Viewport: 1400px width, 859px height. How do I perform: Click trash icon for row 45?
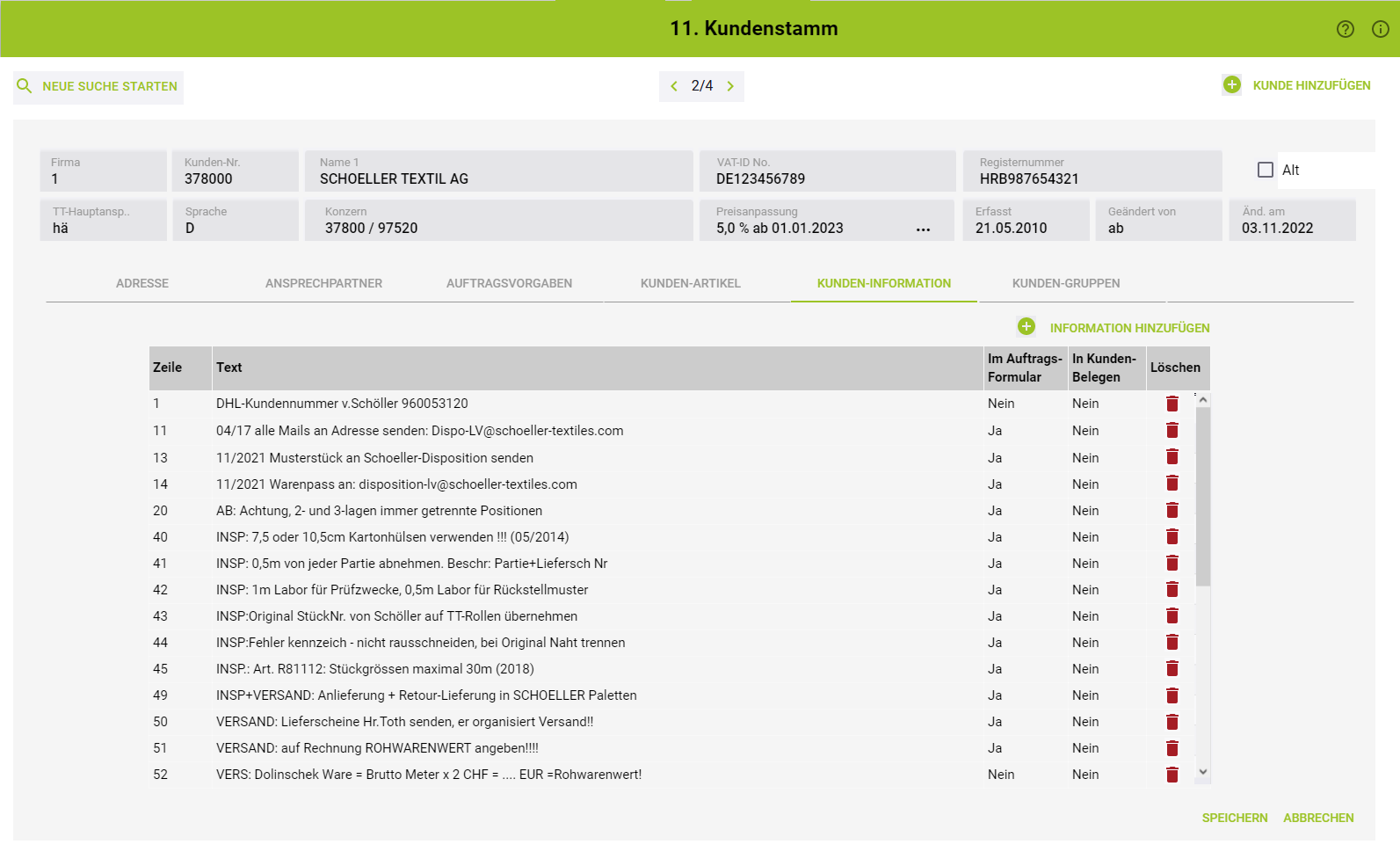click(1172, 669)
